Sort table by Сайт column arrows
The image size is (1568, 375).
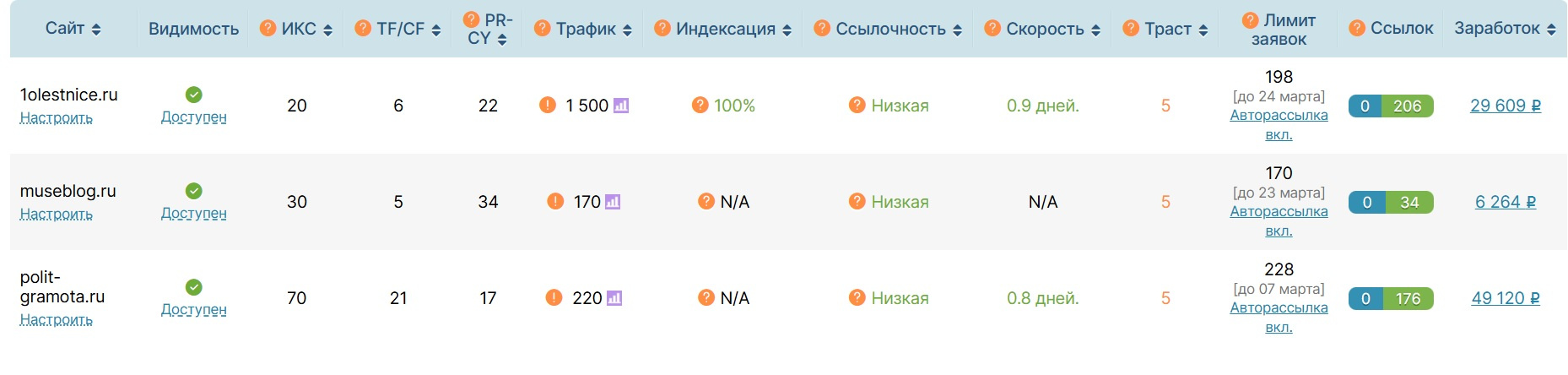[96, 30]
